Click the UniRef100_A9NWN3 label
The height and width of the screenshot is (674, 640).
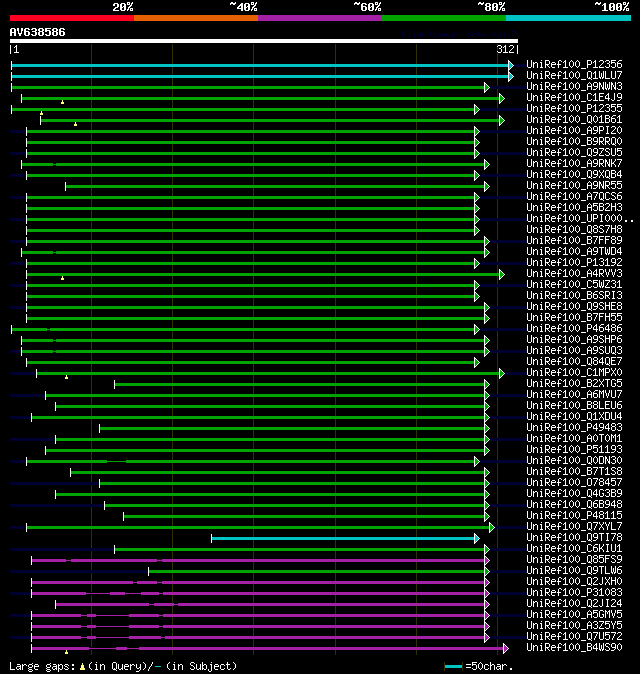[x=574, y=86]
